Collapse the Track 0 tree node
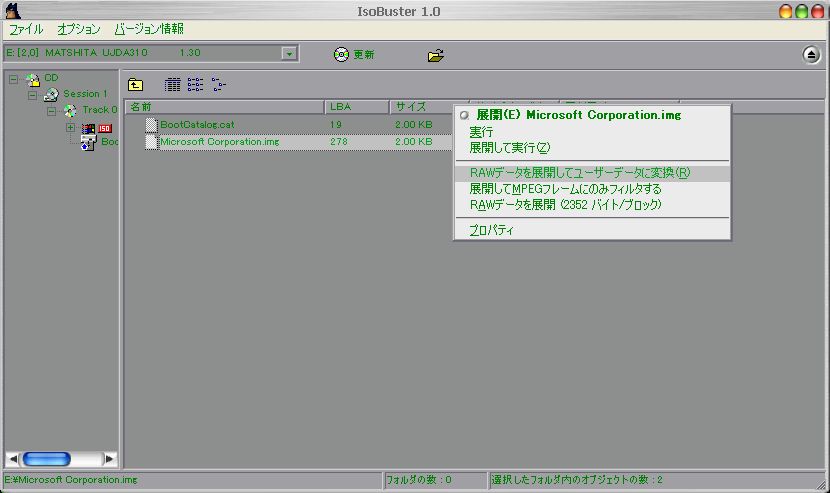The image size is (830, 493). coord(51,111)
